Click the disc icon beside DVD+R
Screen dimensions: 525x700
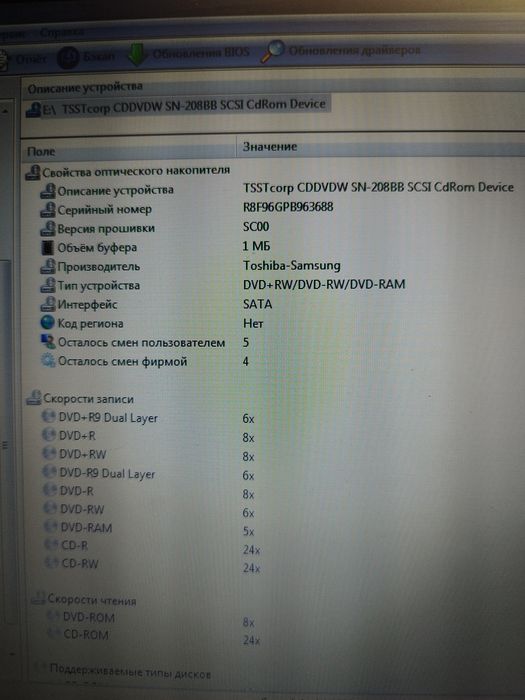pos(48,434)
